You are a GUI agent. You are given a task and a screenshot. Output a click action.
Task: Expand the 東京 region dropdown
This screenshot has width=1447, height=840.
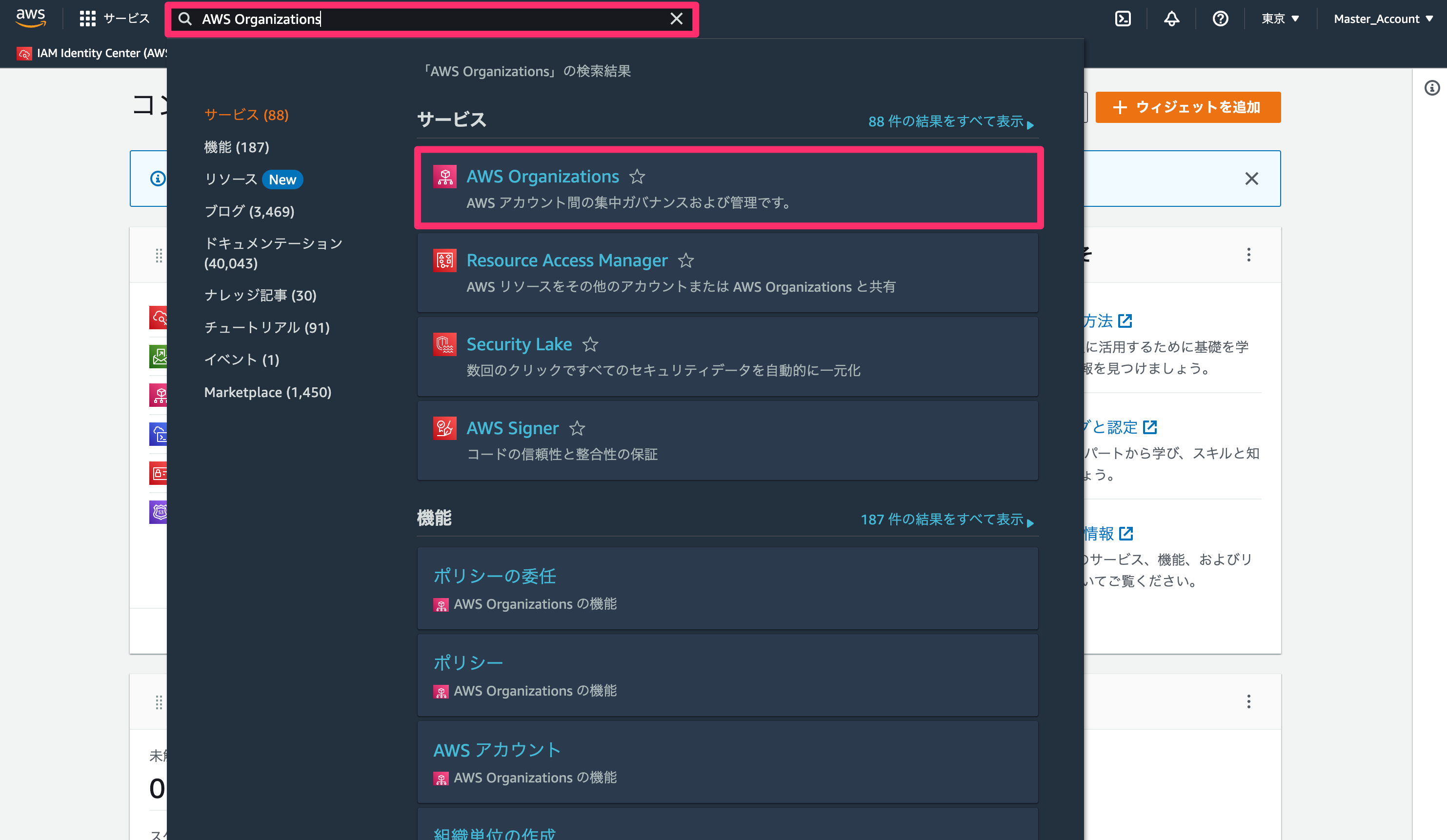(1280, 19)
